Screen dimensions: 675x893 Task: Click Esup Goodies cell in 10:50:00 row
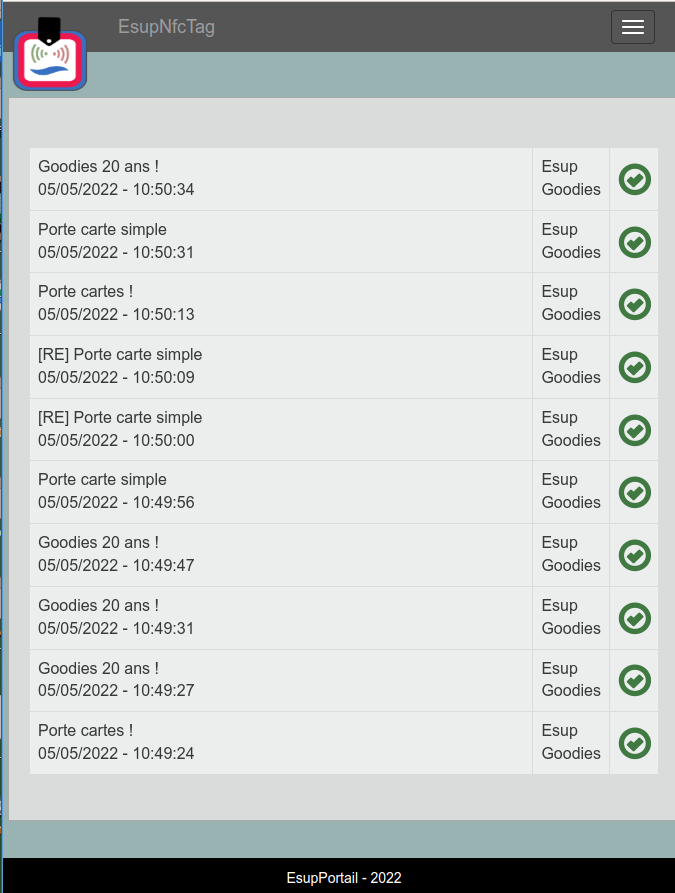(x=571, y=429)
